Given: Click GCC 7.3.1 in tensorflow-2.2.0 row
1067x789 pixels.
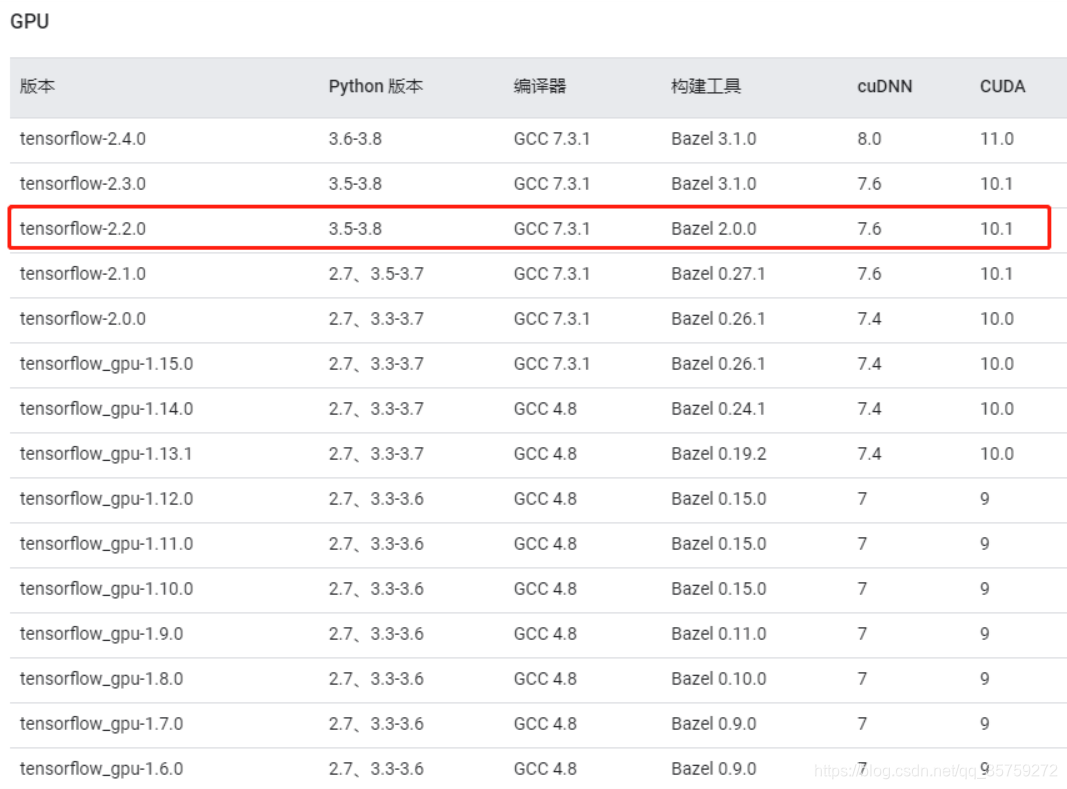Looking at the screenshot, I should tap(552, 229).
